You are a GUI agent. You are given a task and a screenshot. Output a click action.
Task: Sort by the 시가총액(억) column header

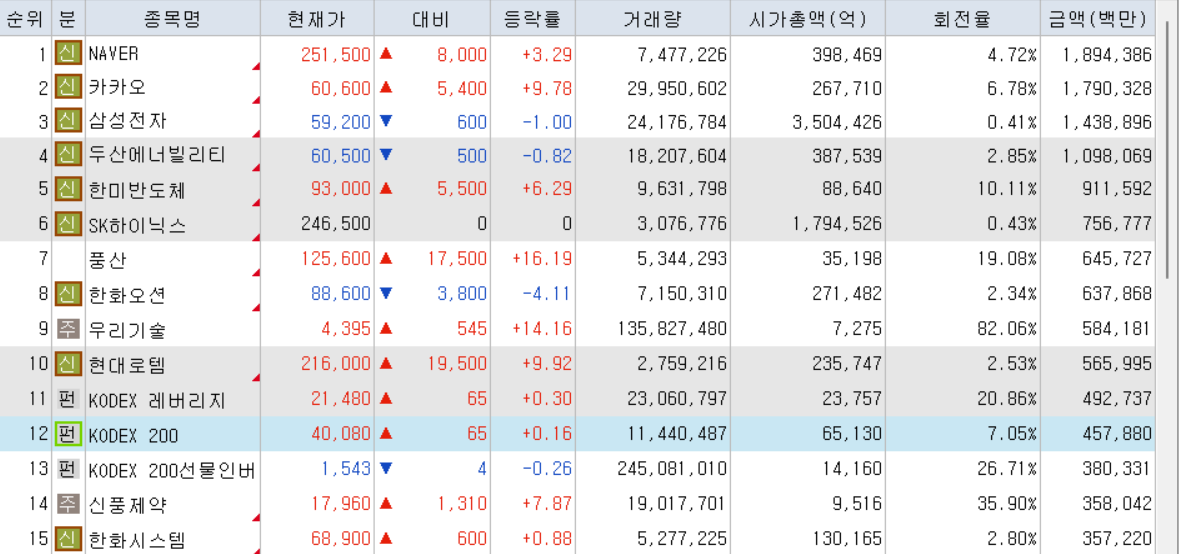(808, 19)
